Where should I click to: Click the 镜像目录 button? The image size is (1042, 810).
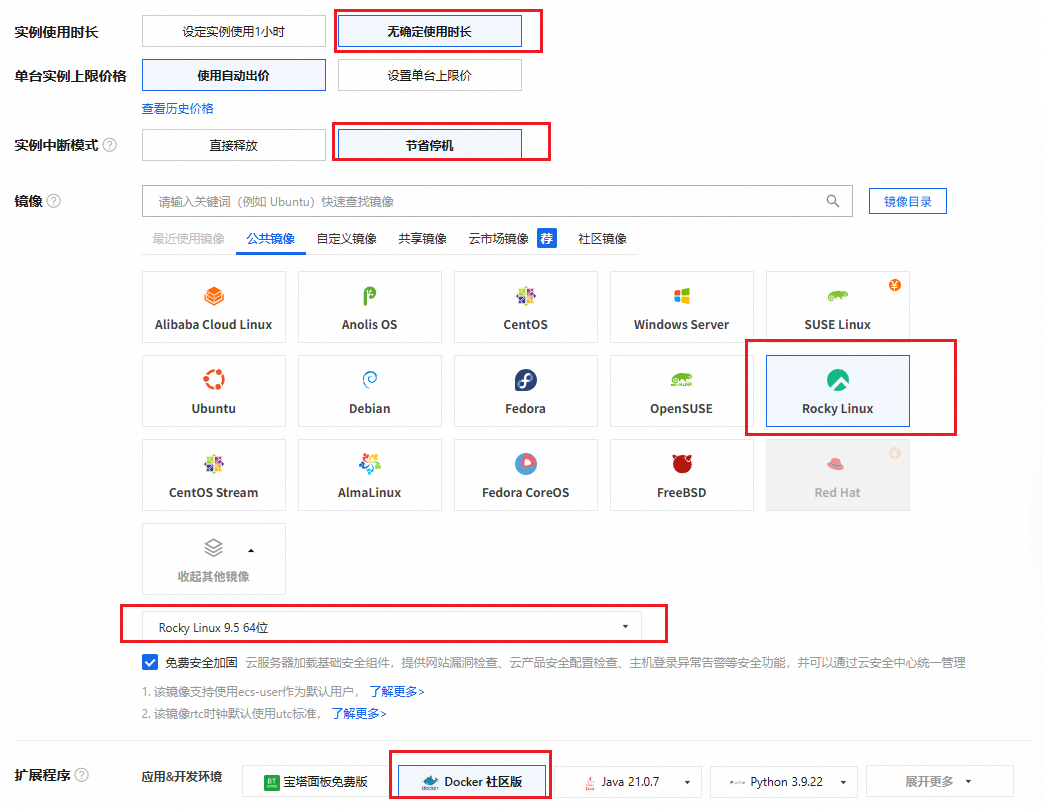coord(907,201)
